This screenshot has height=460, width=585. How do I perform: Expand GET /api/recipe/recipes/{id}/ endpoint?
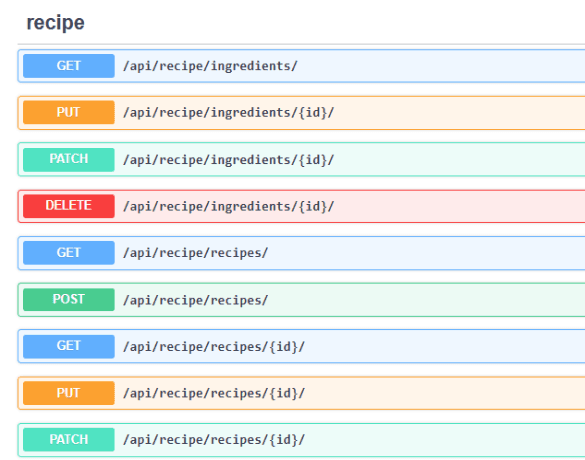point(301,347)
